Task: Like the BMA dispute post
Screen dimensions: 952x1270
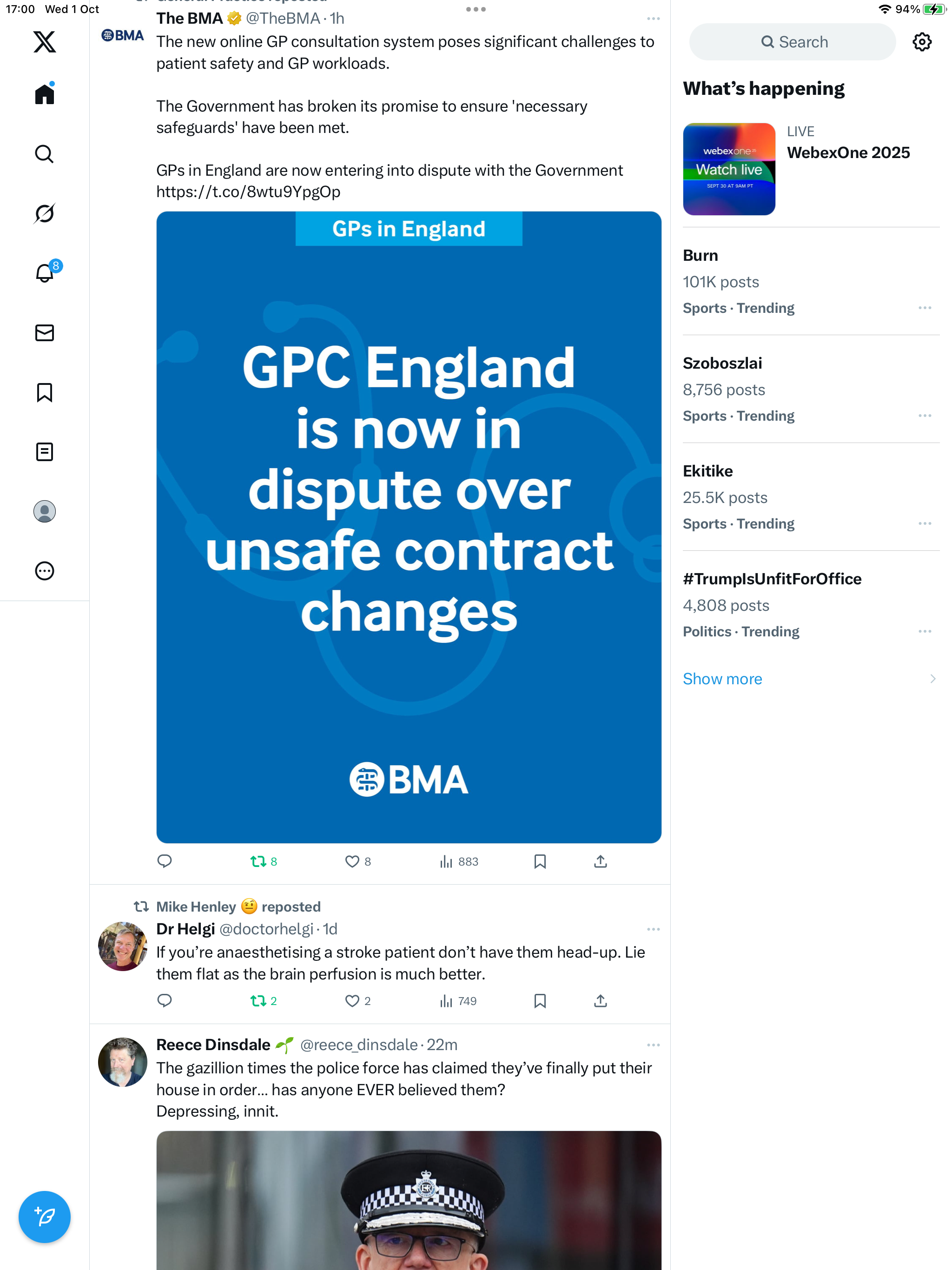Action: click(x=352, y=861)
